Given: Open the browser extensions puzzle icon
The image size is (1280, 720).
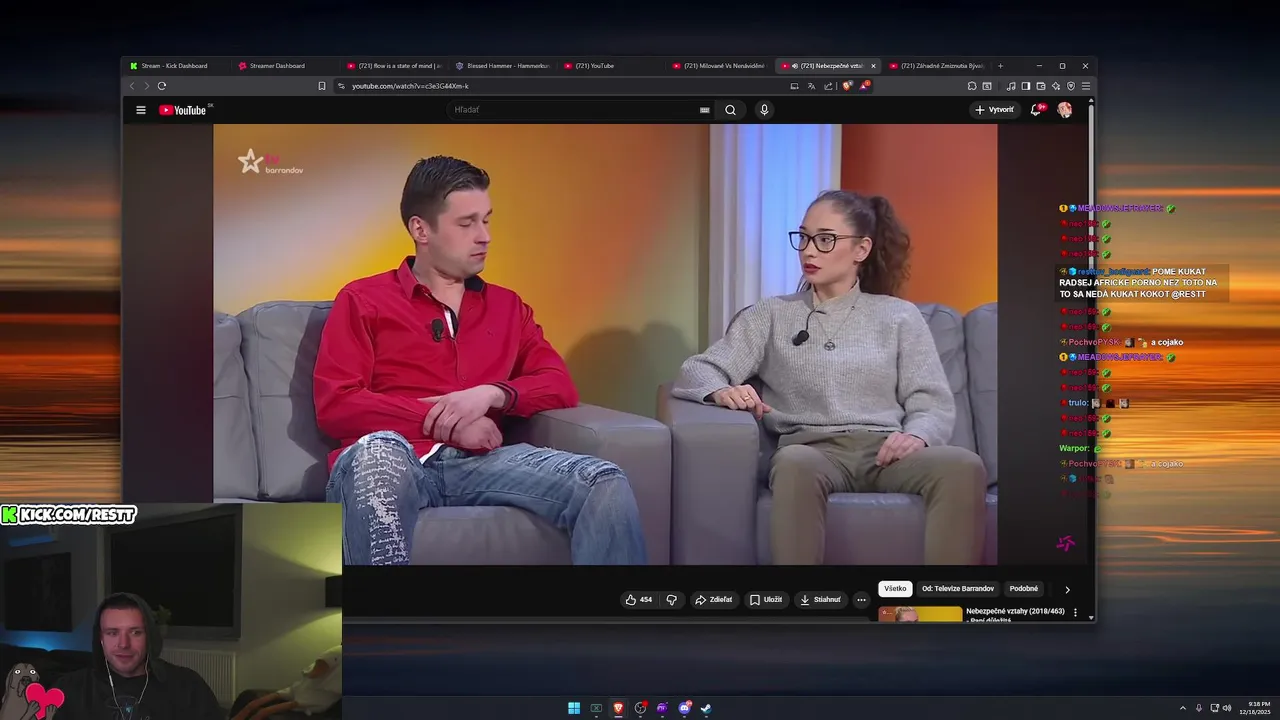Looking at the screenshot, I should [972, 86].
